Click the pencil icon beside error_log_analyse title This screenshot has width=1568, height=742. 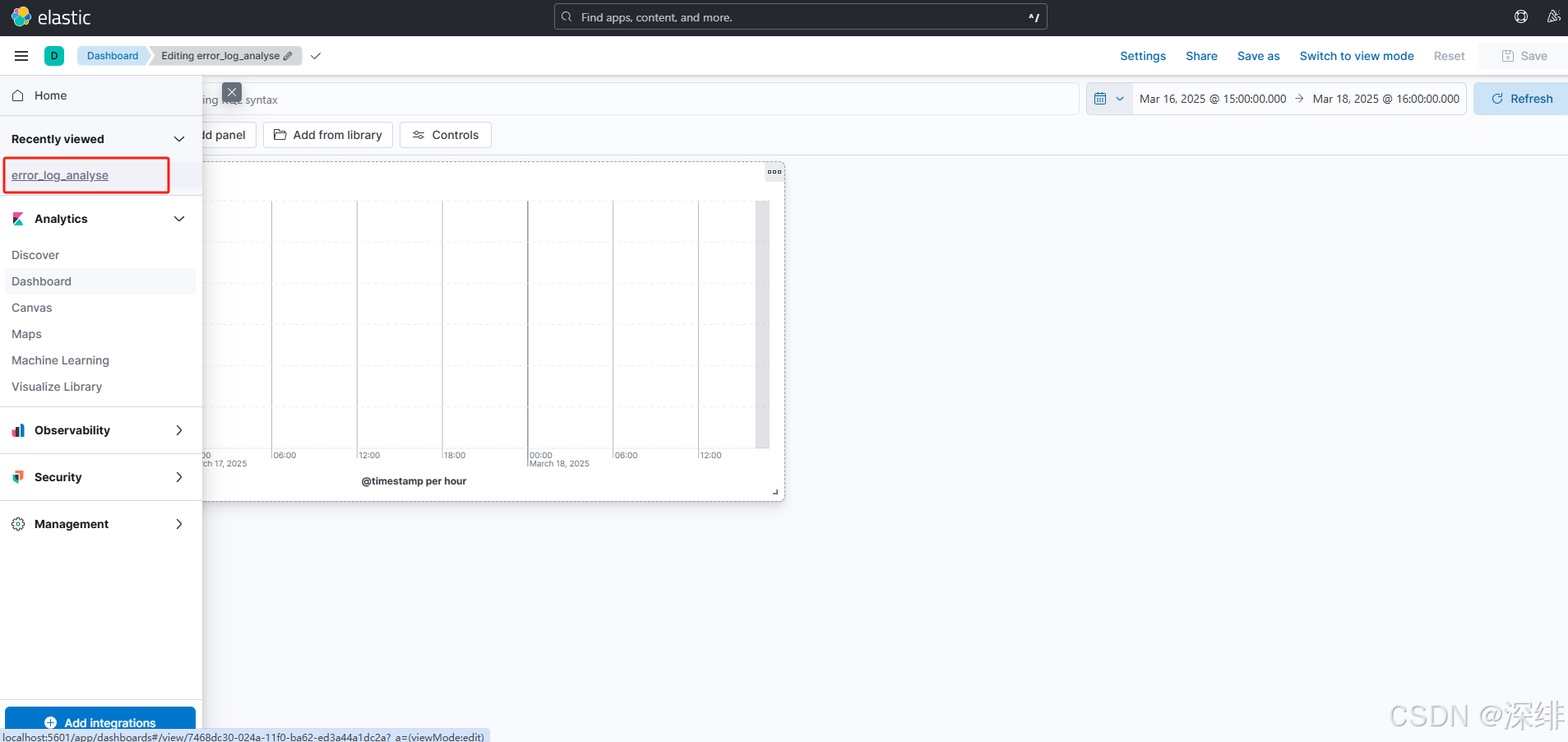[x=288, y=56]
